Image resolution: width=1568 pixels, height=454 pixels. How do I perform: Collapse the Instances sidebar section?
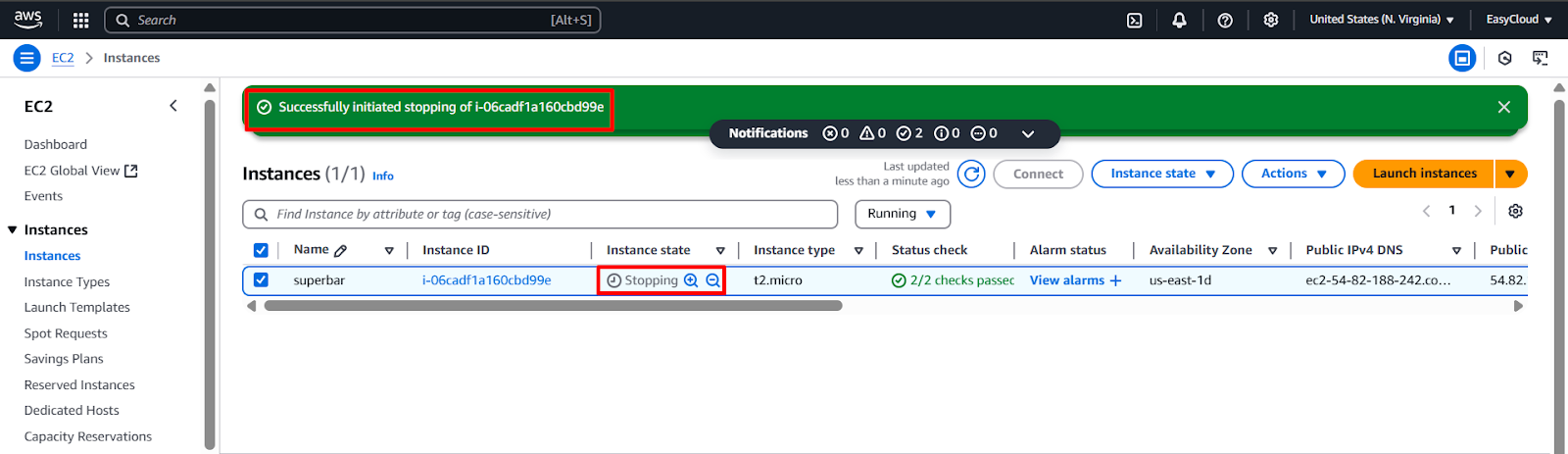point(13,229)
